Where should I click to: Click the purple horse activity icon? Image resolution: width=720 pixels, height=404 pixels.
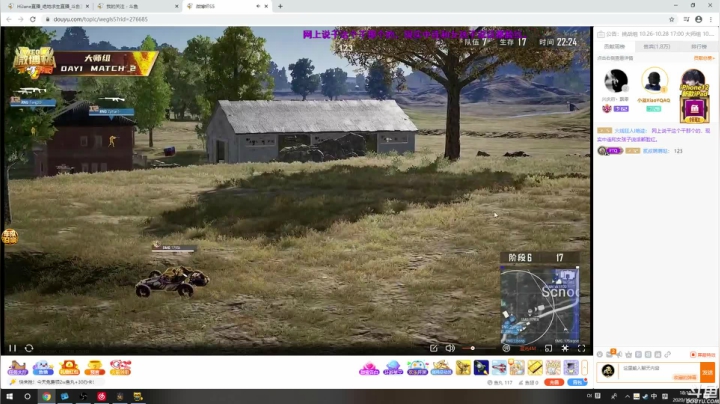tap(17, 368)
